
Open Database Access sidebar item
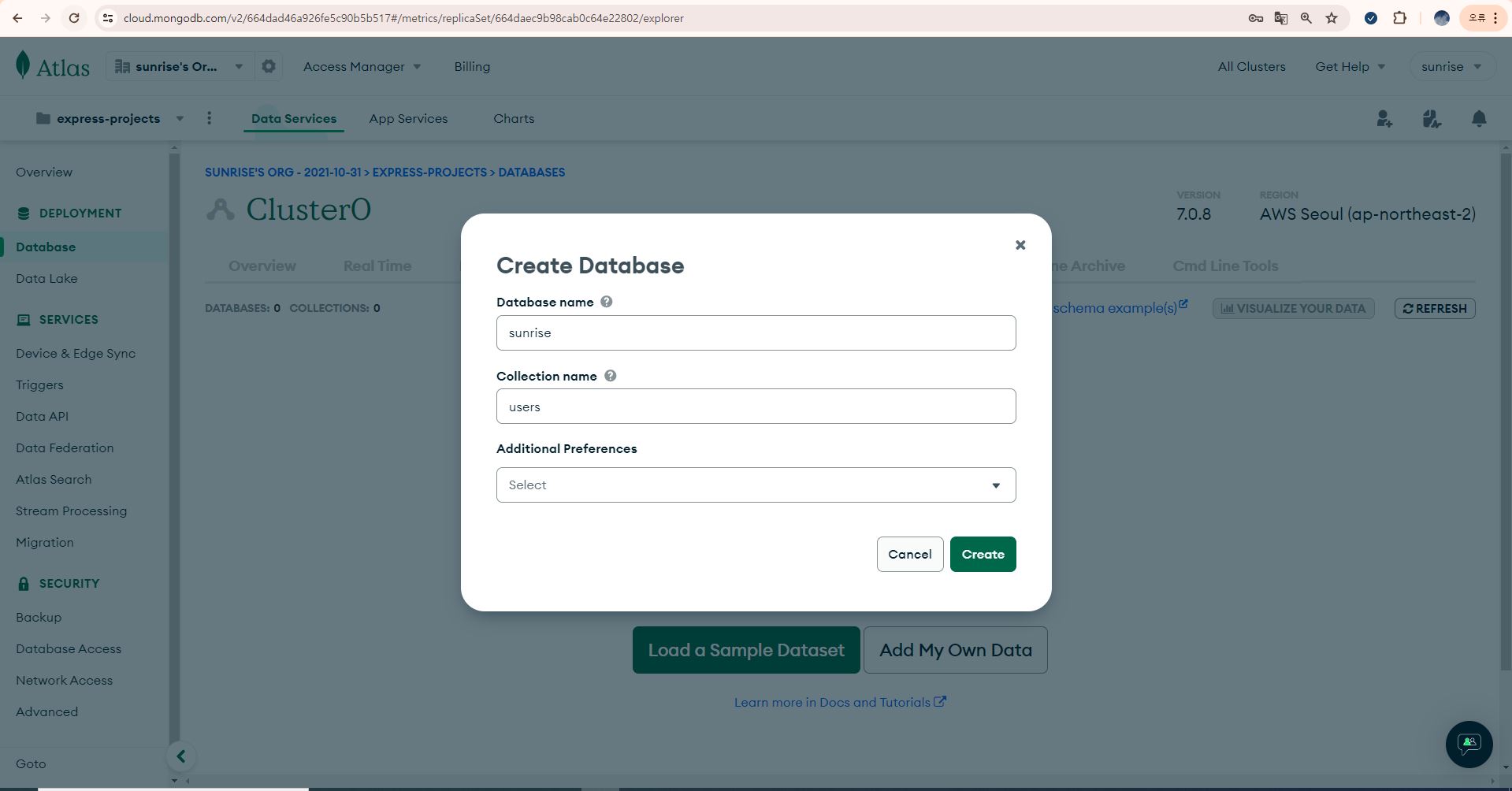click(x=69, y=648)
